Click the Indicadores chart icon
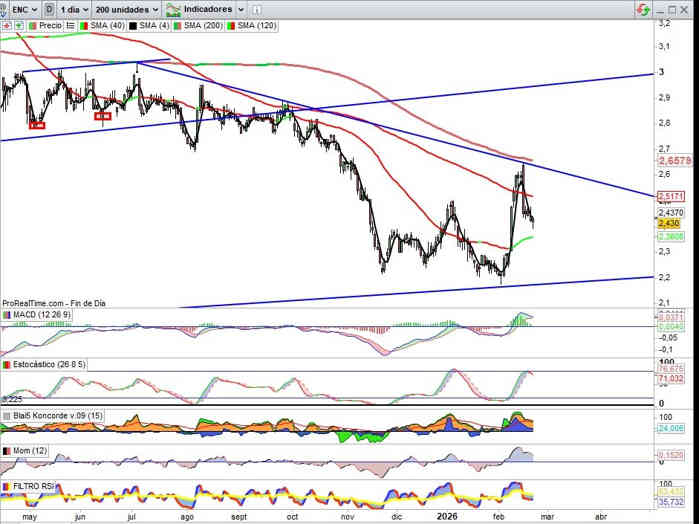 (172, 9)
